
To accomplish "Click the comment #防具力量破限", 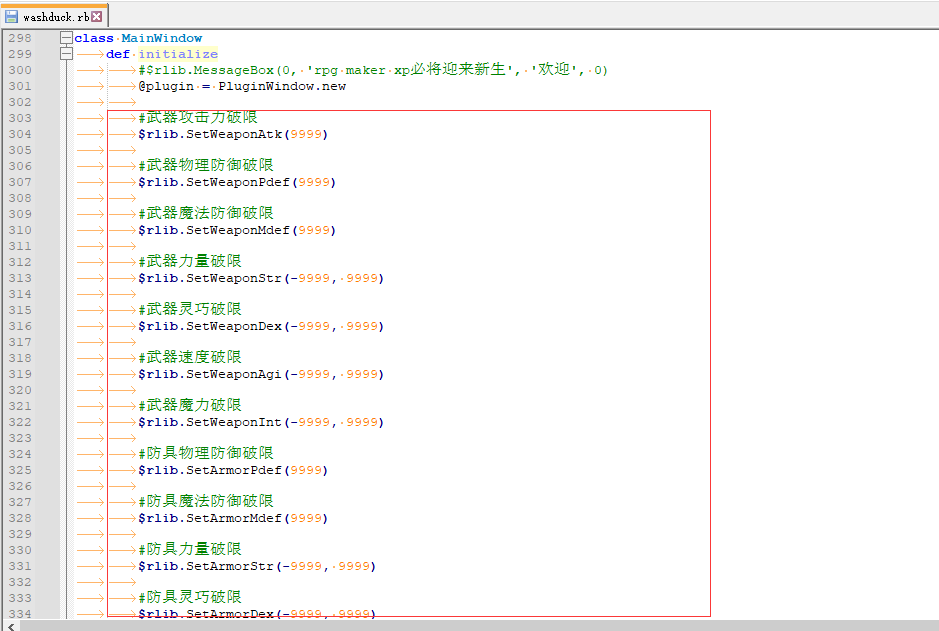I will point(190,549).
